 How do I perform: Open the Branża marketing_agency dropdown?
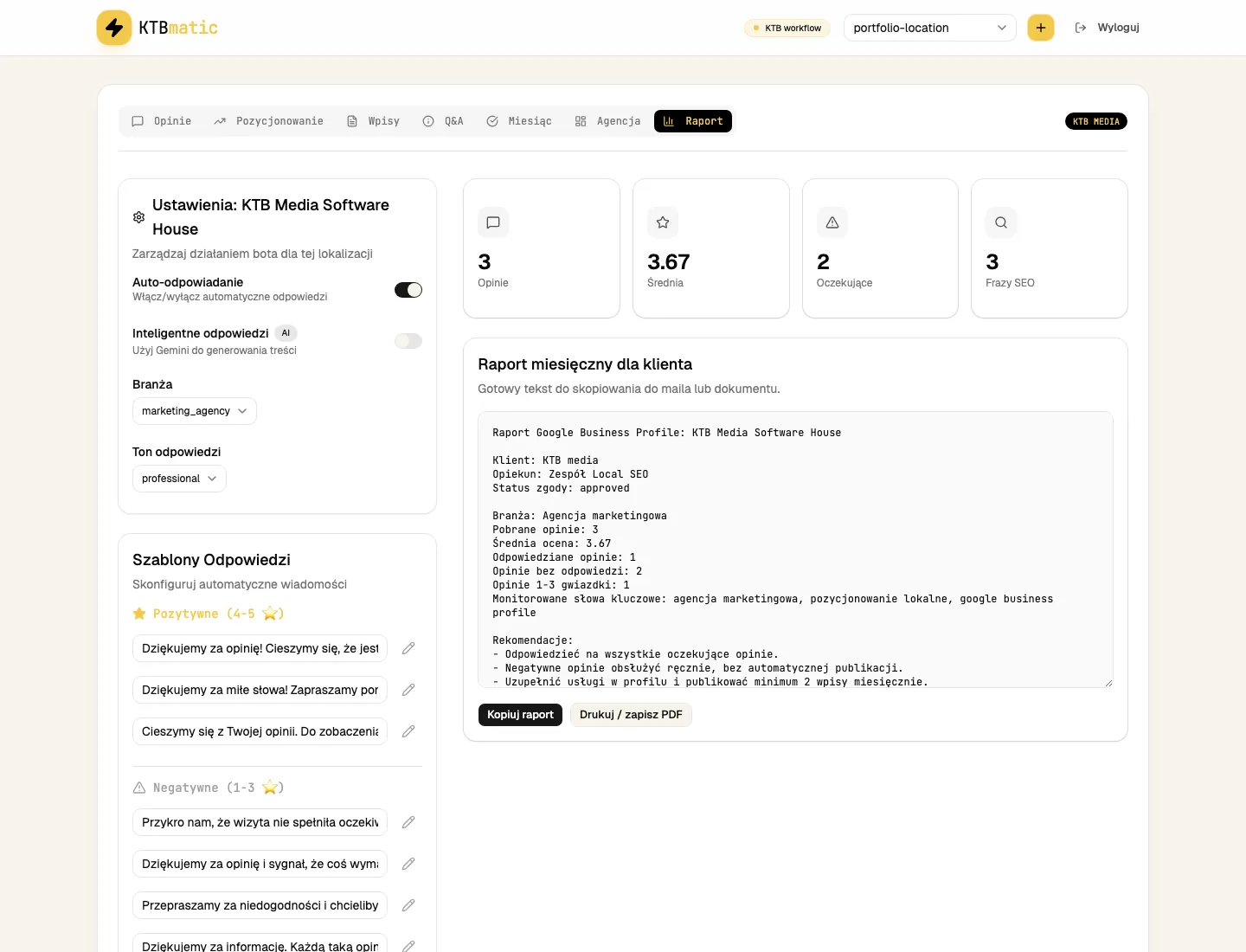(x=195, y=411)
